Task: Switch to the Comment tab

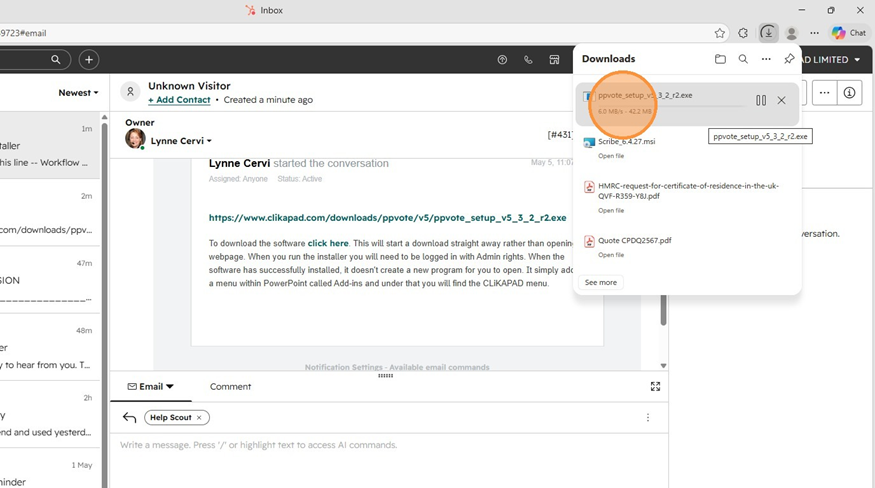Action: 230,386
